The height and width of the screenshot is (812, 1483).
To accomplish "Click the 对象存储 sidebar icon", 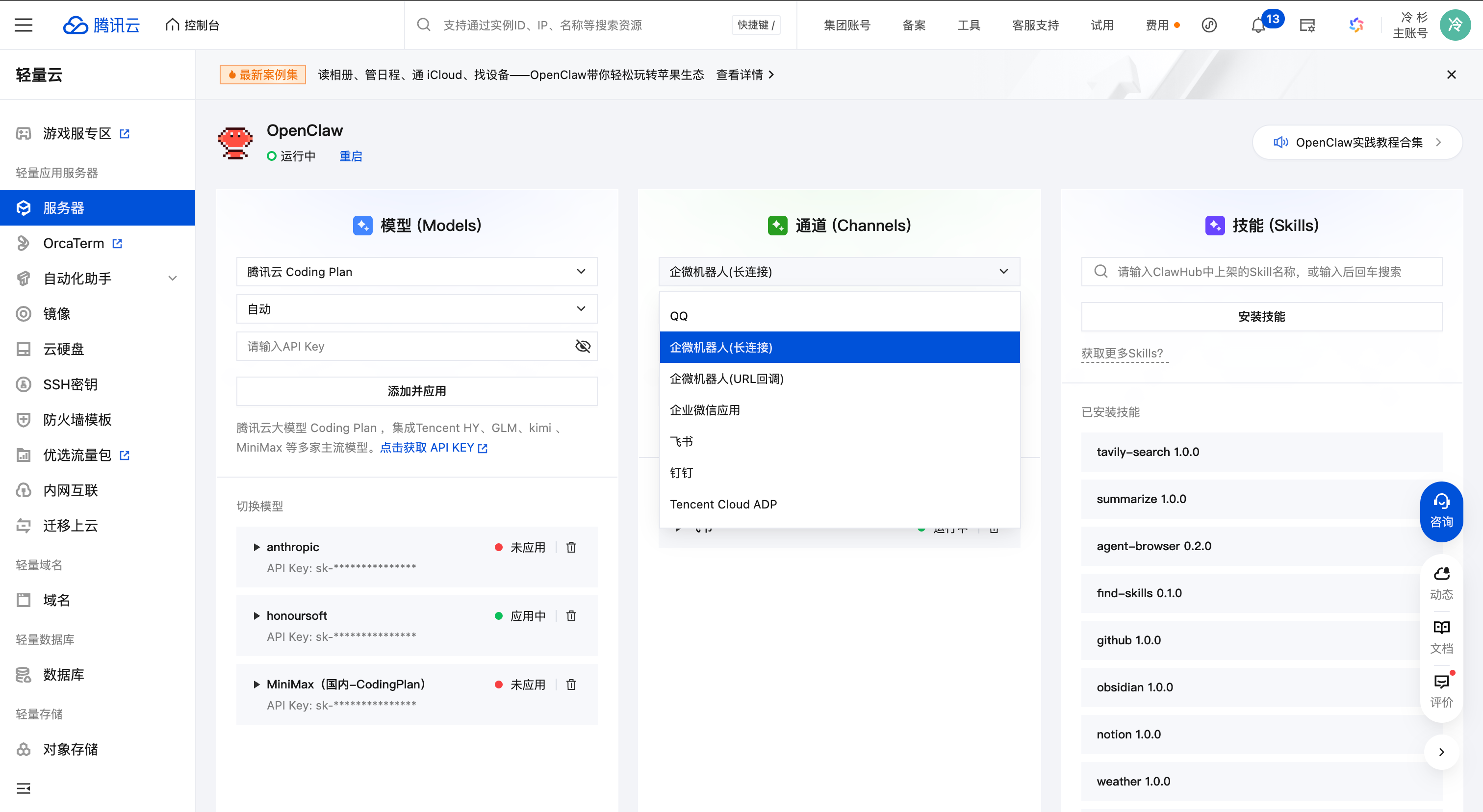I will coord(23,749).
